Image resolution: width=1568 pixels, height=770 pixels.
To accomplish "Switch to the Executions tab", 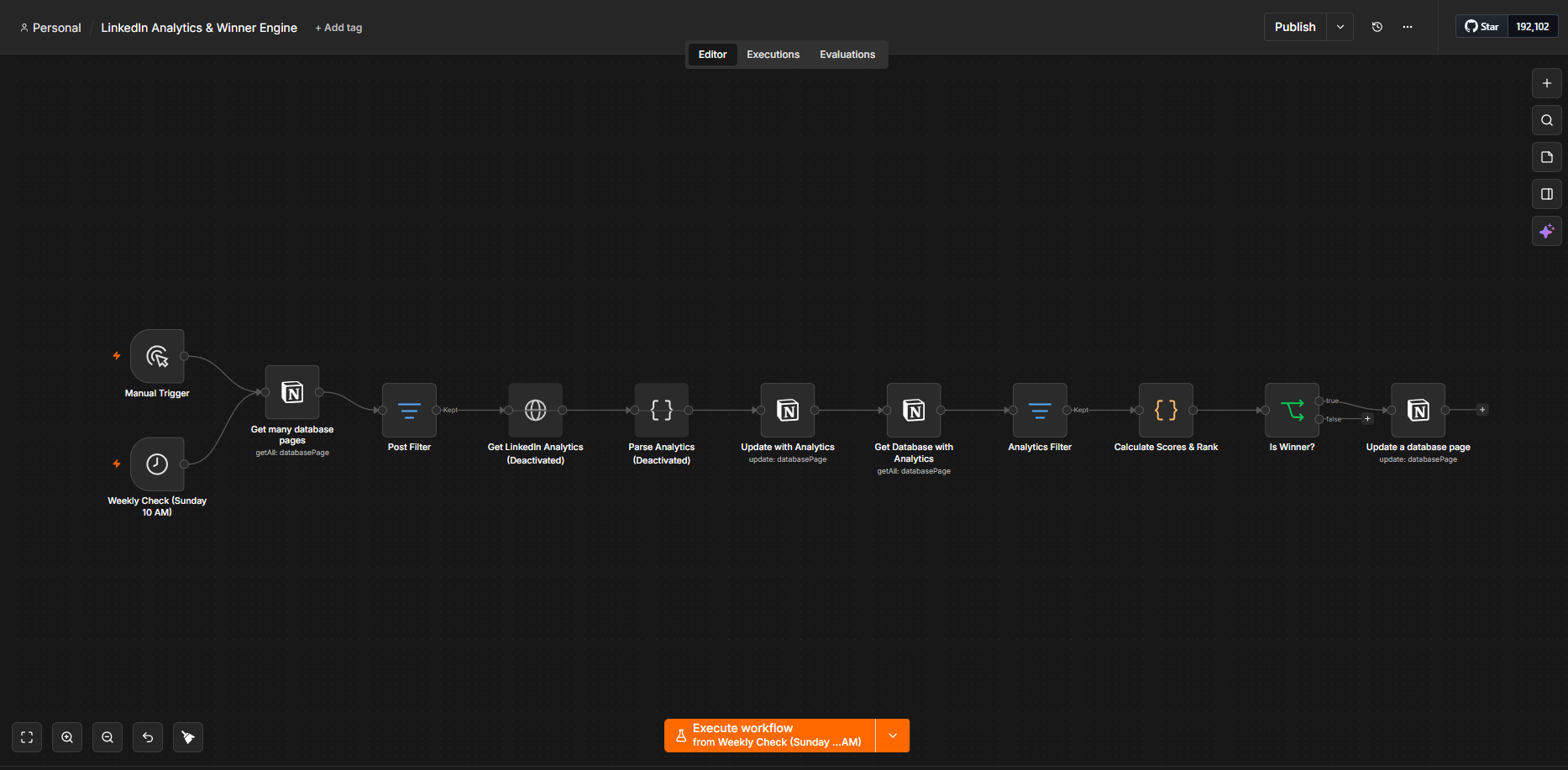I will (773, 55).
